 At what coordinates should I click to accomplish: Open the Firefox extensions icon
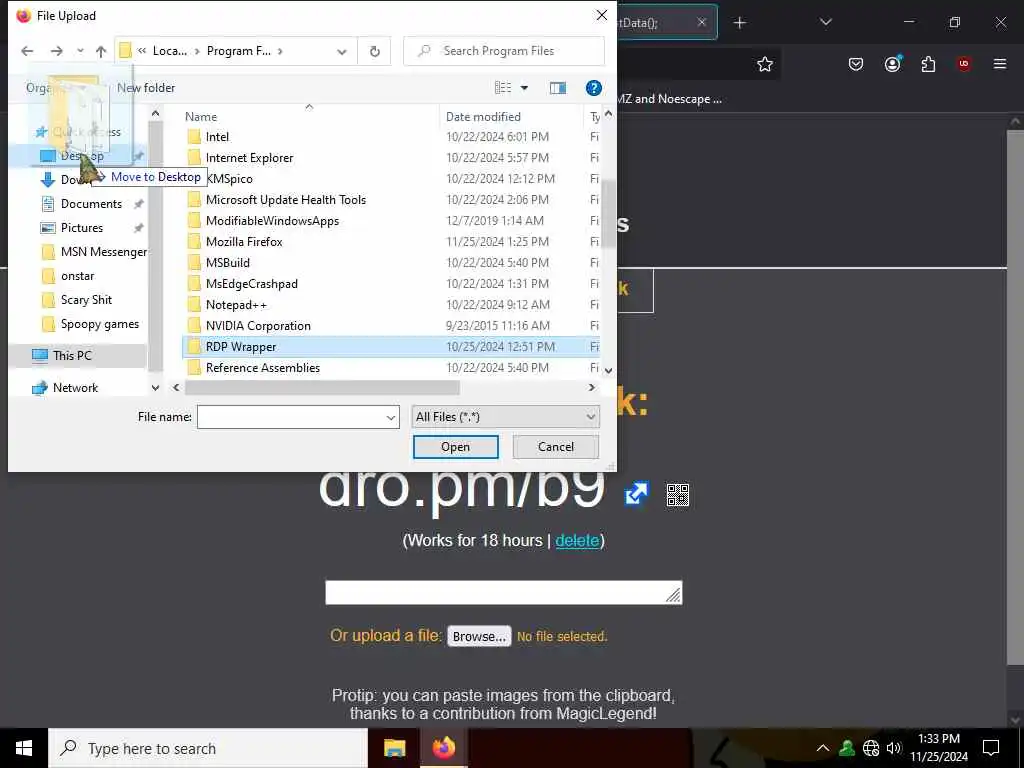pos(928,64)
